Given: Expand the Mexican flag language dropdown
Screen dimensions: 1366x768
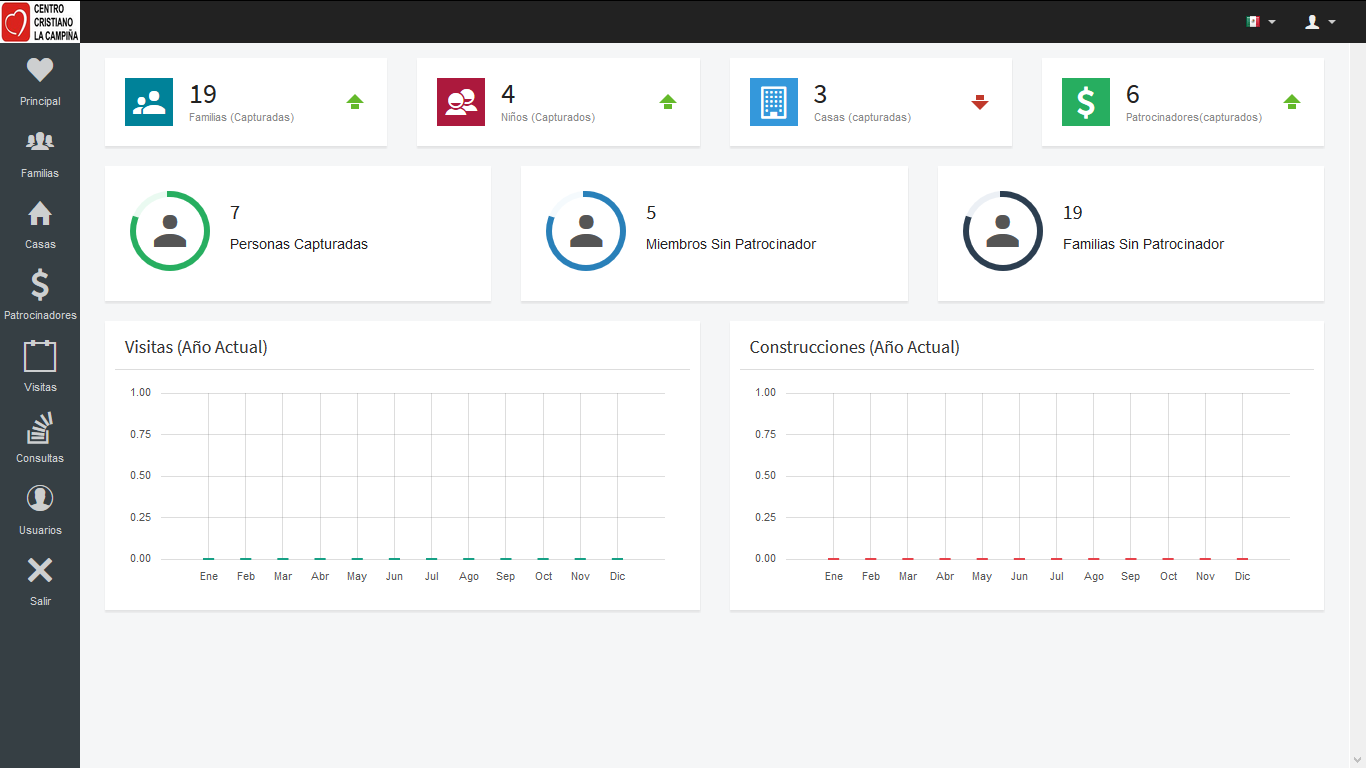Looking at the screenshot, I should [1260, 21].
